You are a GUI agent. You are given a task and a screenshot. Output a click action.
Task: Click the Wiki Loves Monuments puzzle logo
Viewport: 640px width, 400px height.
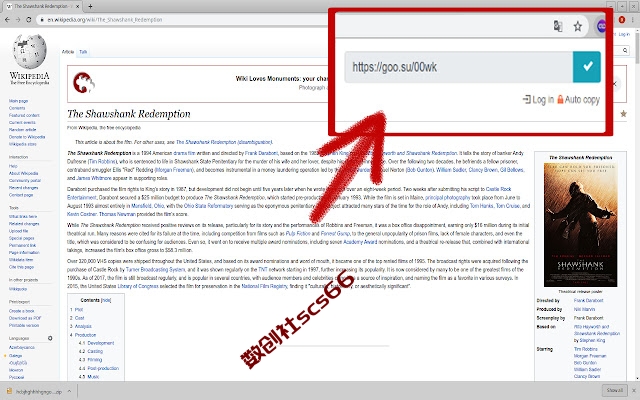[83, 82]
